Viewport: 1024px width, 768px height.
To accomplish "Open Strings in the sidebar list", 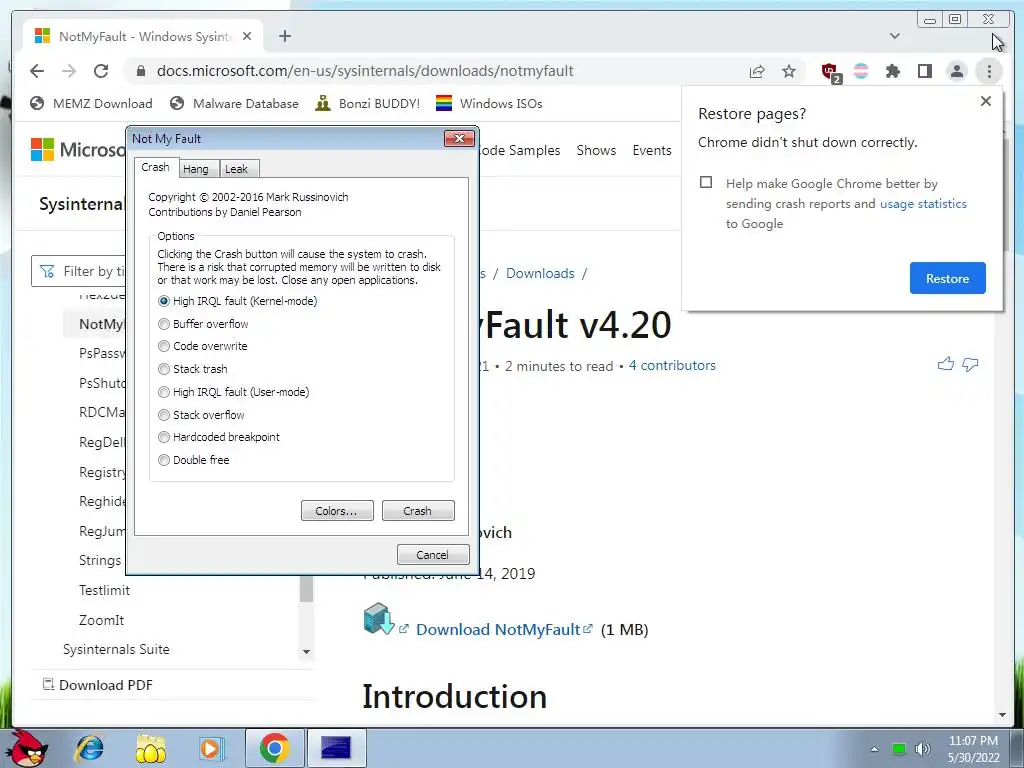I will pos(100,560).
